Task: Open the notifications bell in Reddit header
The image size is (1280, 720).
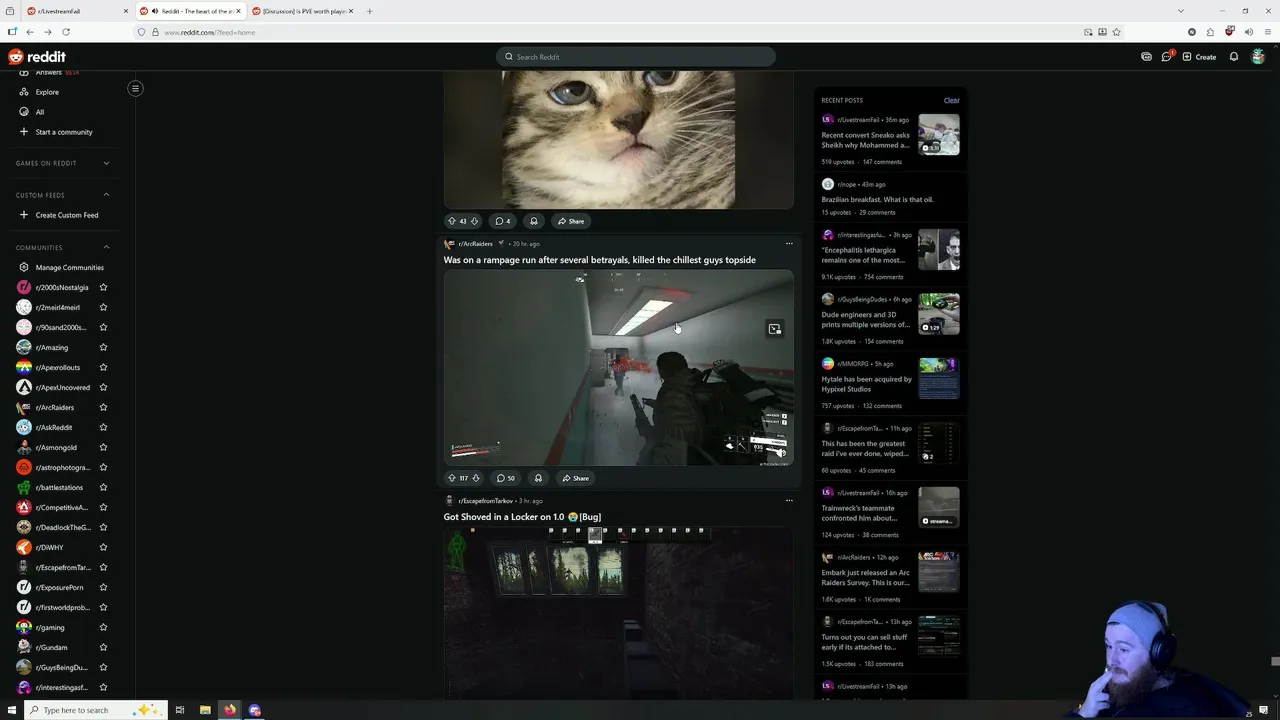Action: (1234, 57)
